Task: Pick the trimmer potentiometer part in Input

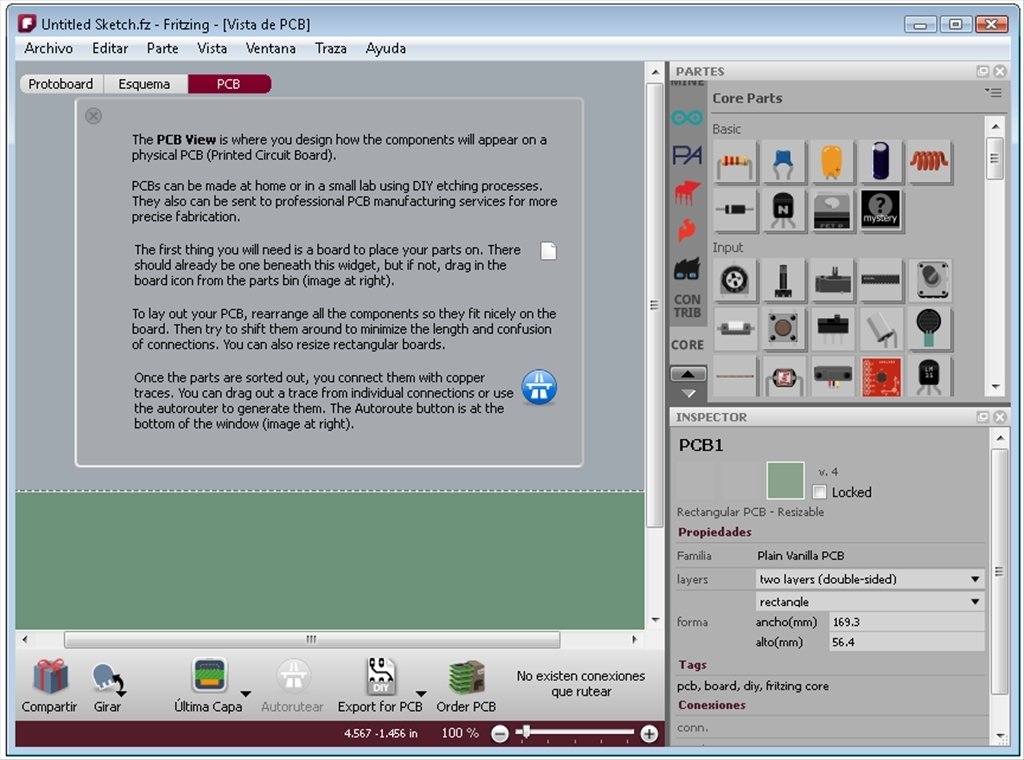Action: tap(735, 281)
